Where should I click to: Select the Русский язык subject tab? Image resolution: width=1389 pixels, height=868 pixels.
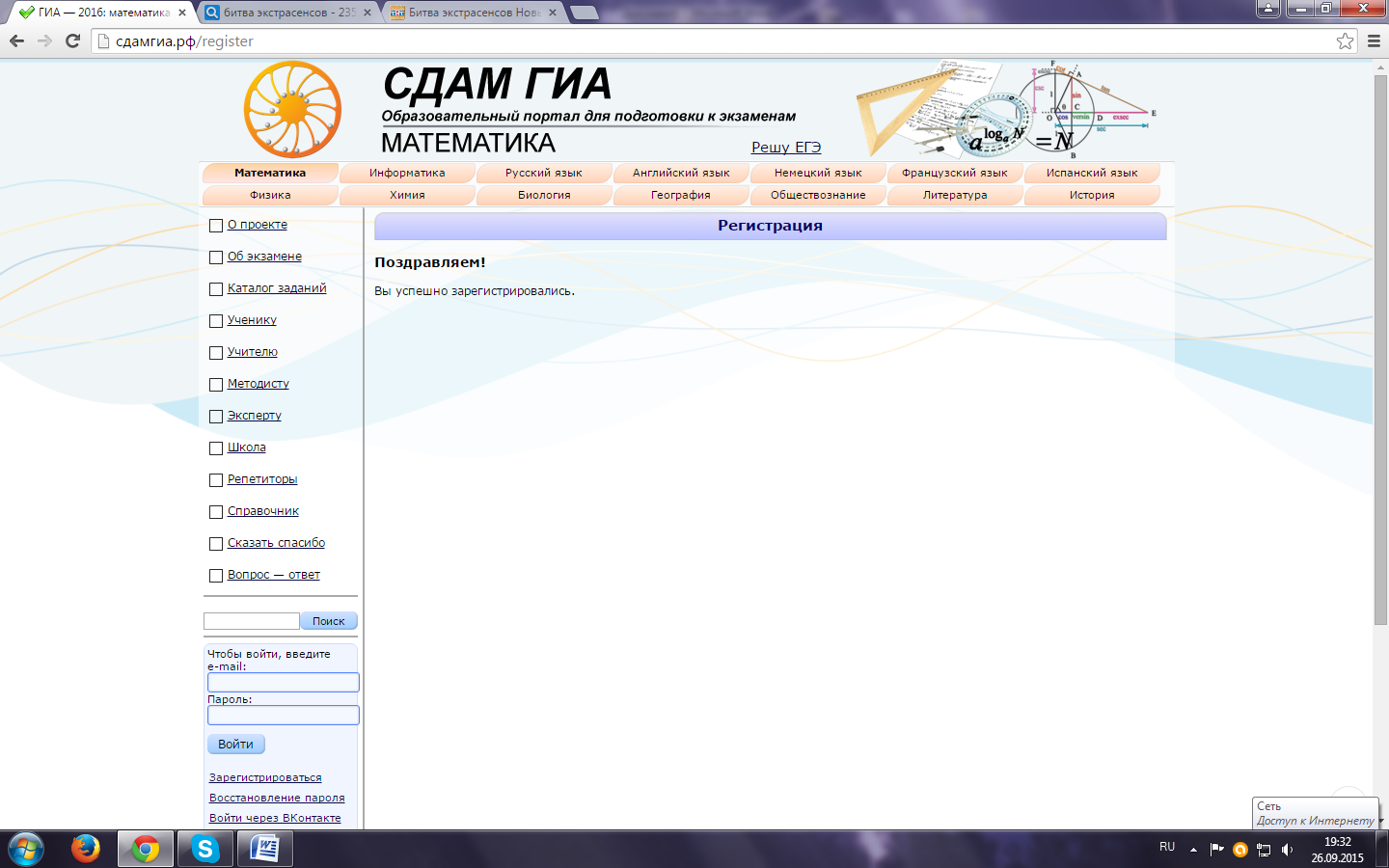(544, 173)
